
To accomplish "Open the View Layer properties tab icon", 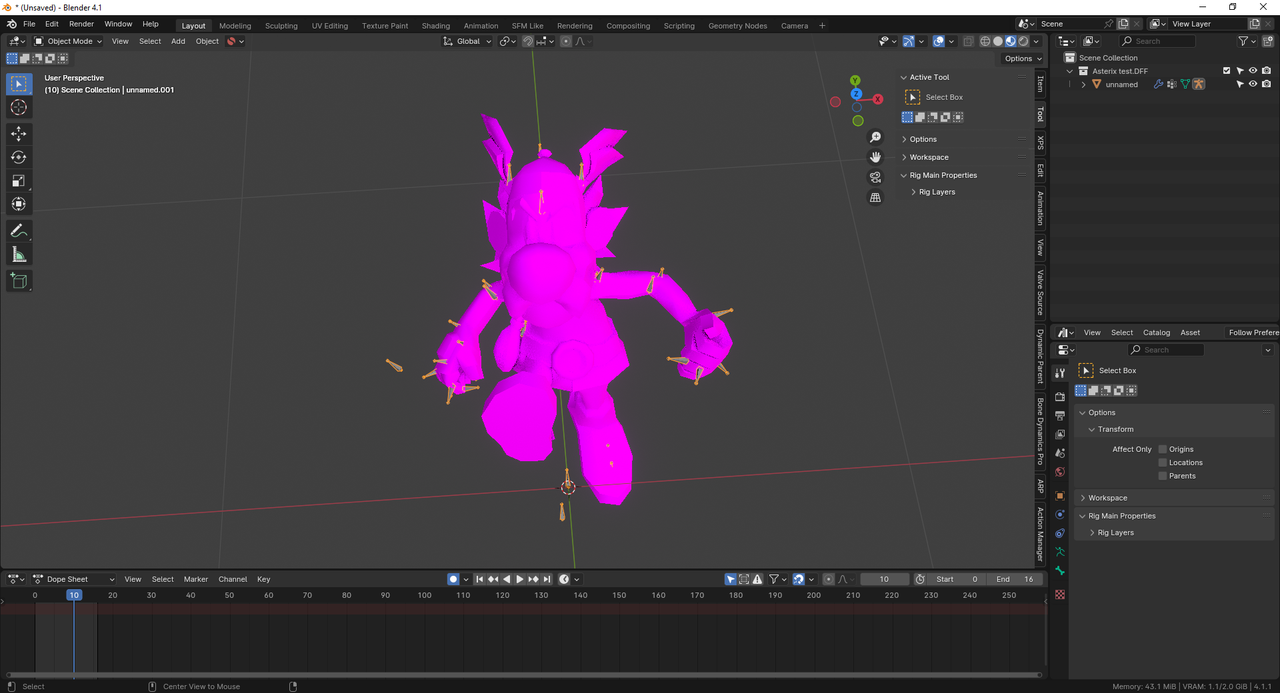I will [1060, 435].
